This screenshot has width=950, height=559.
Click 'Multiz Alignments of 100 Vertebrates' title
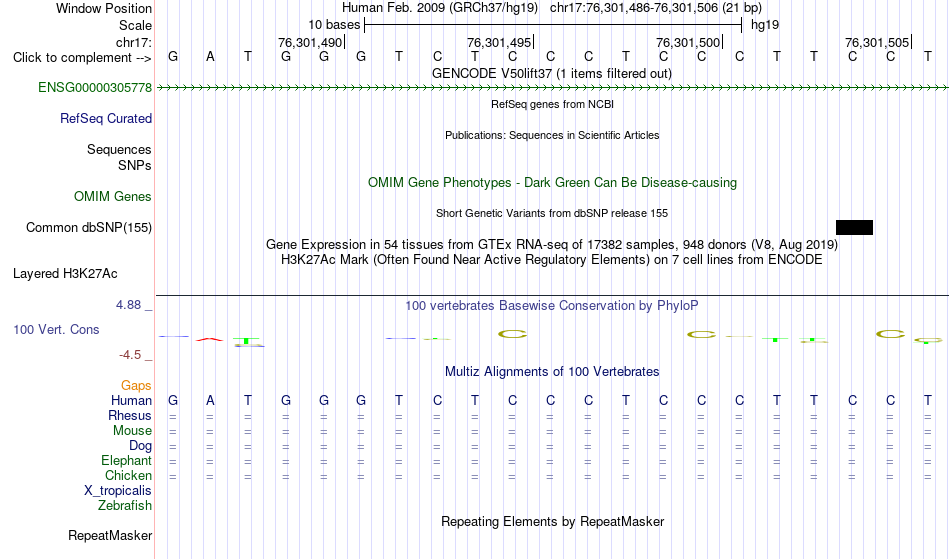552,372
